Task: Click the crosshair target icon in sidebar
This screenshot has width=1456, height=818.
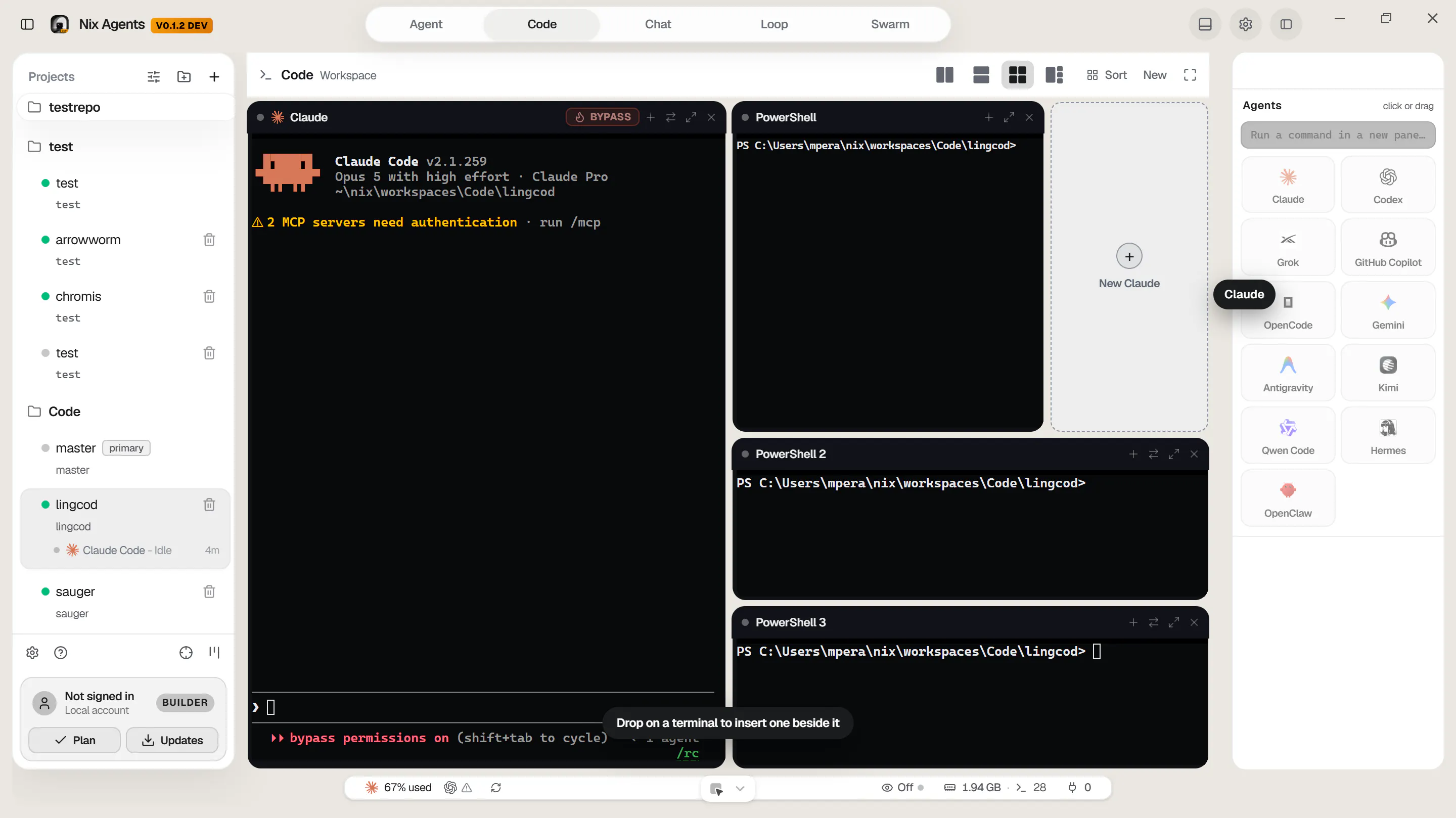Action: [186, 652]
